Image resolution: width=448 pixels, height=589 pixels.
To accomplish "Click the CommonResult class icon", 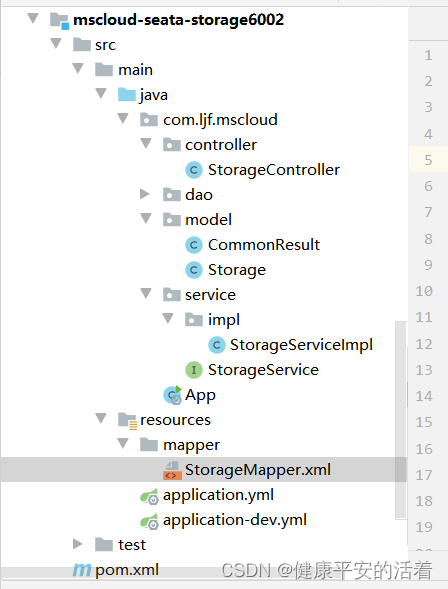I will (x=194, y=245).
